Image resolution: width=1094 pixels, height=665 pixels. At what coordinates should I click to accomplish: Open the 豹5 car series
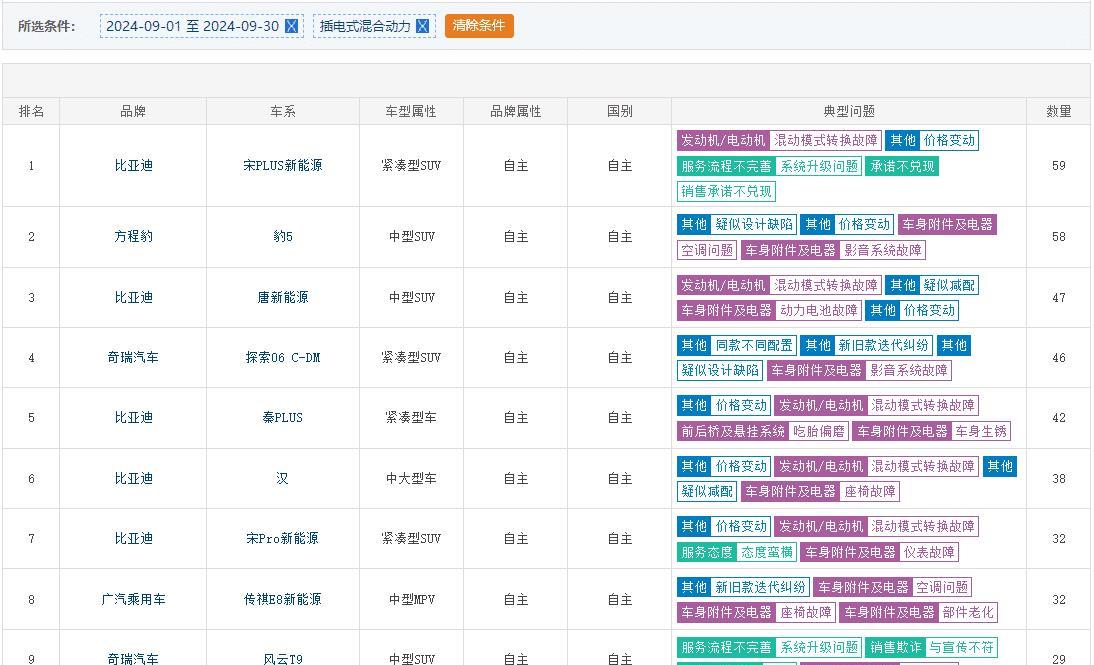tap(283, 237)
